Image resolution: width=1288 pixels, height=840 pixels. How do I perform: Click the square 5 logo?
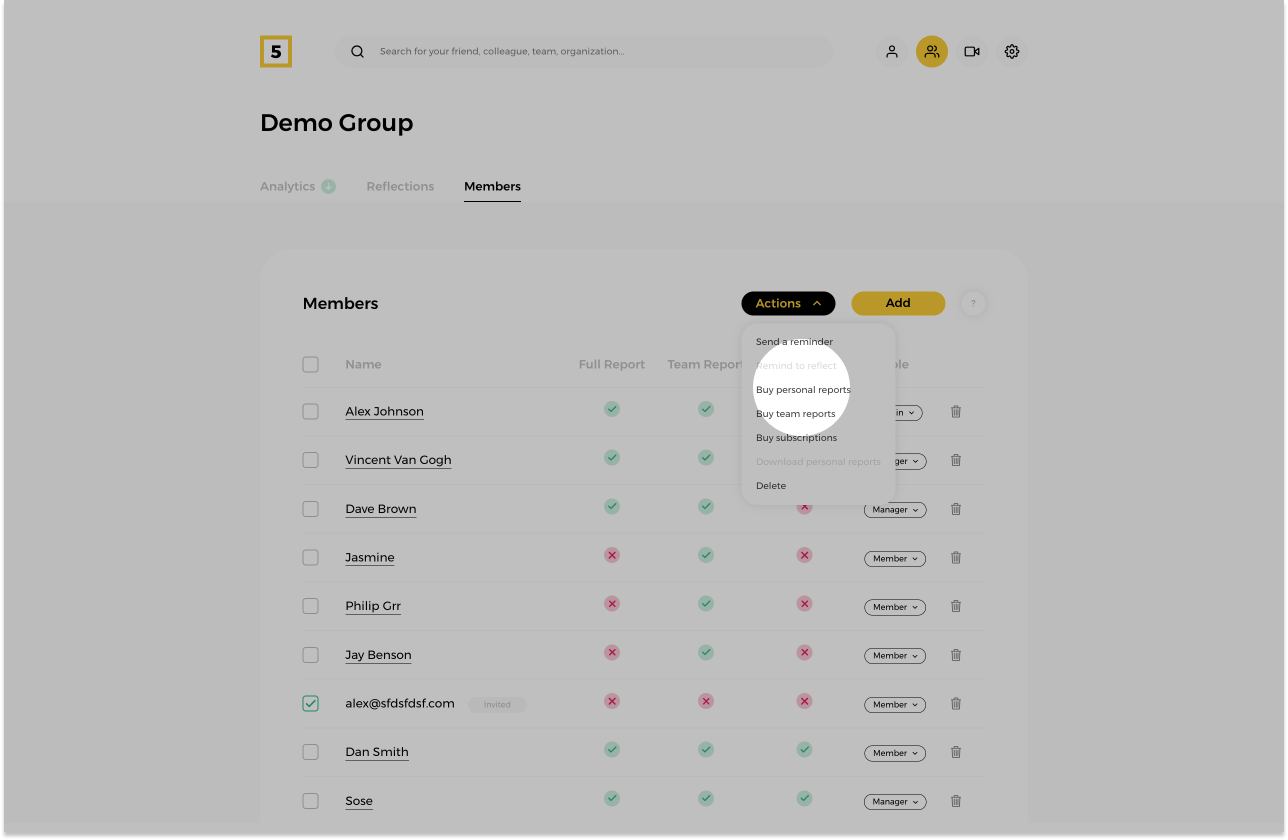[276, 52]
